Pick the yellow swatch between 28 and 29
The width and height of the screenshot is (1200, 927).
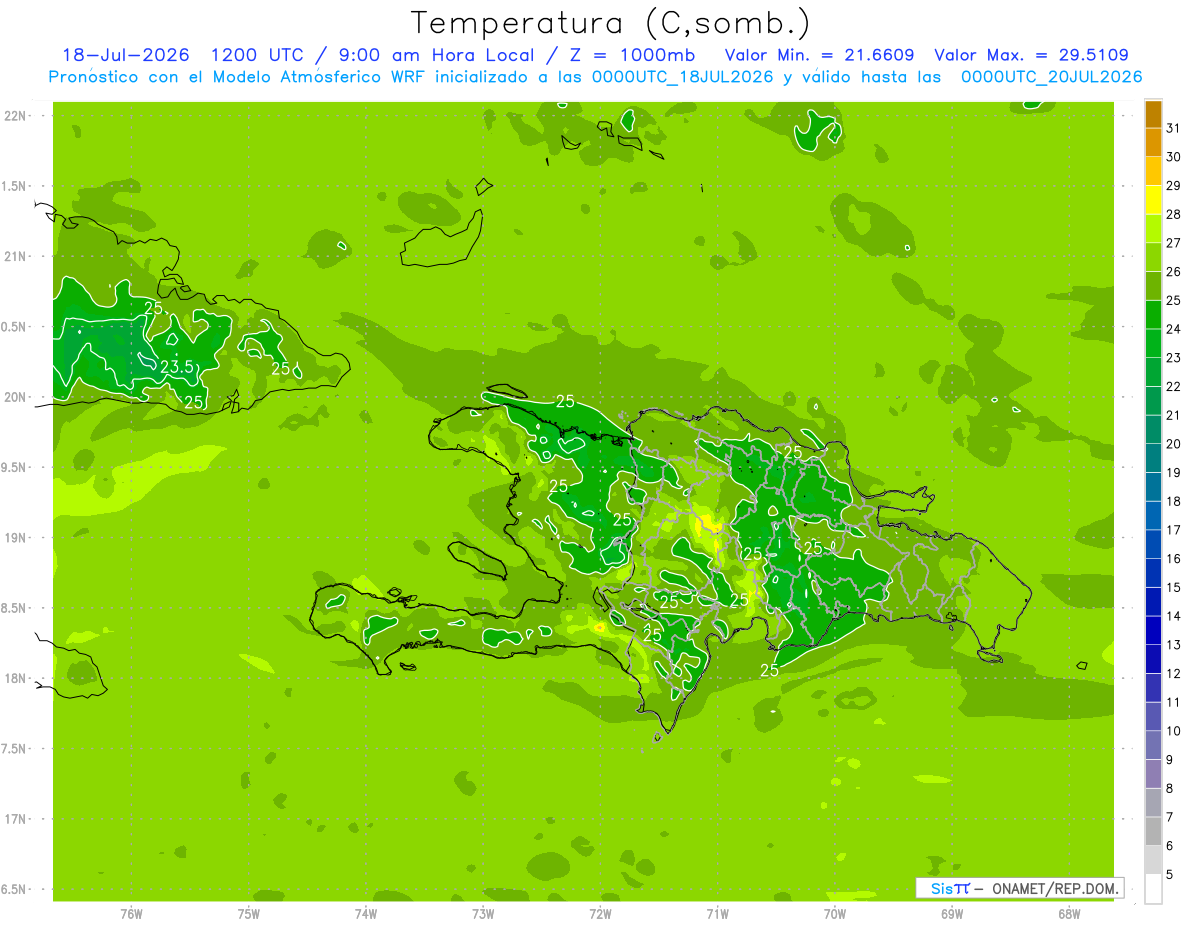coord(1153,200)
